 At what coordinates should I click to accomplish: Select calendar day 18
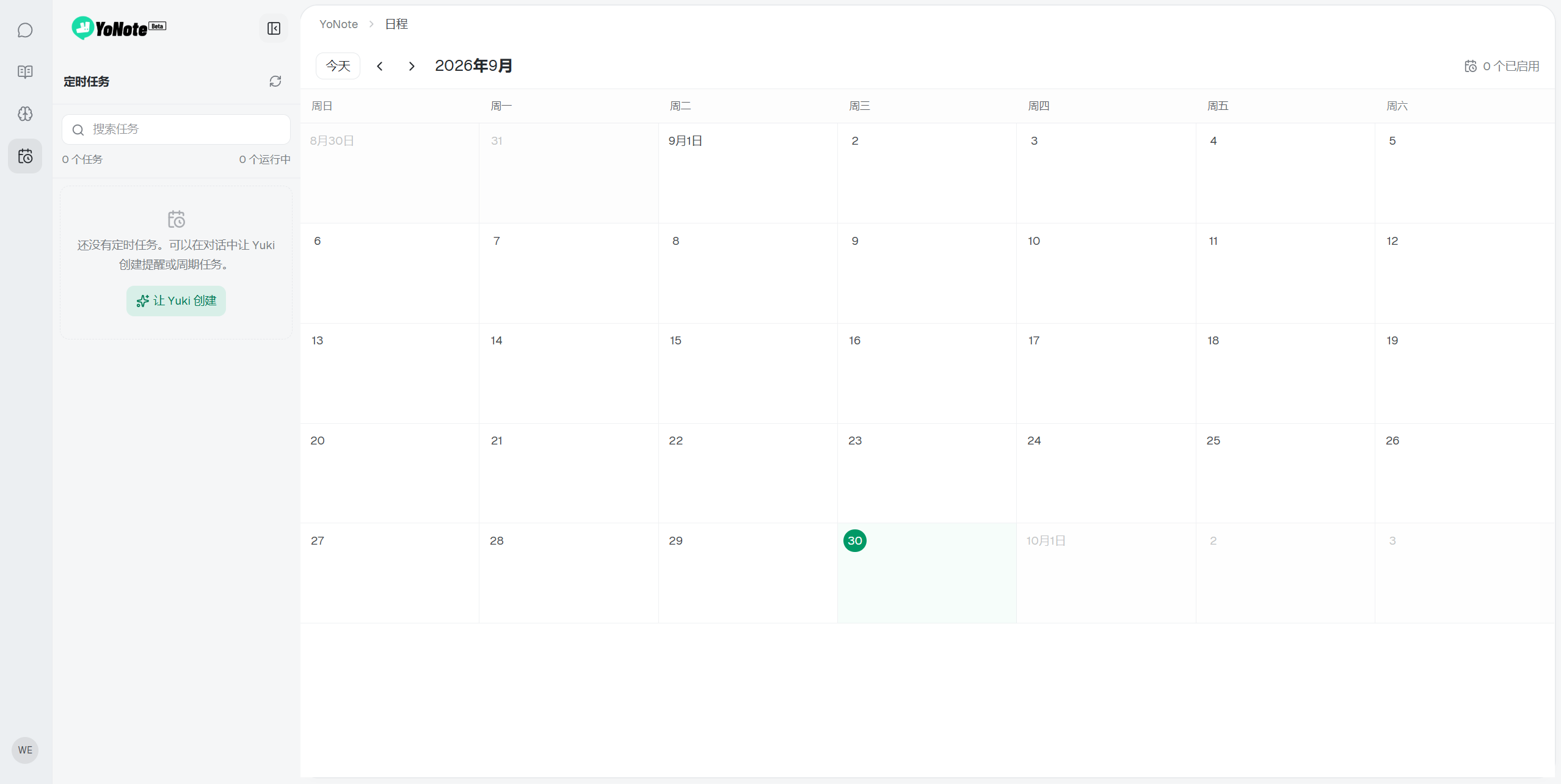click(1285, 373)
